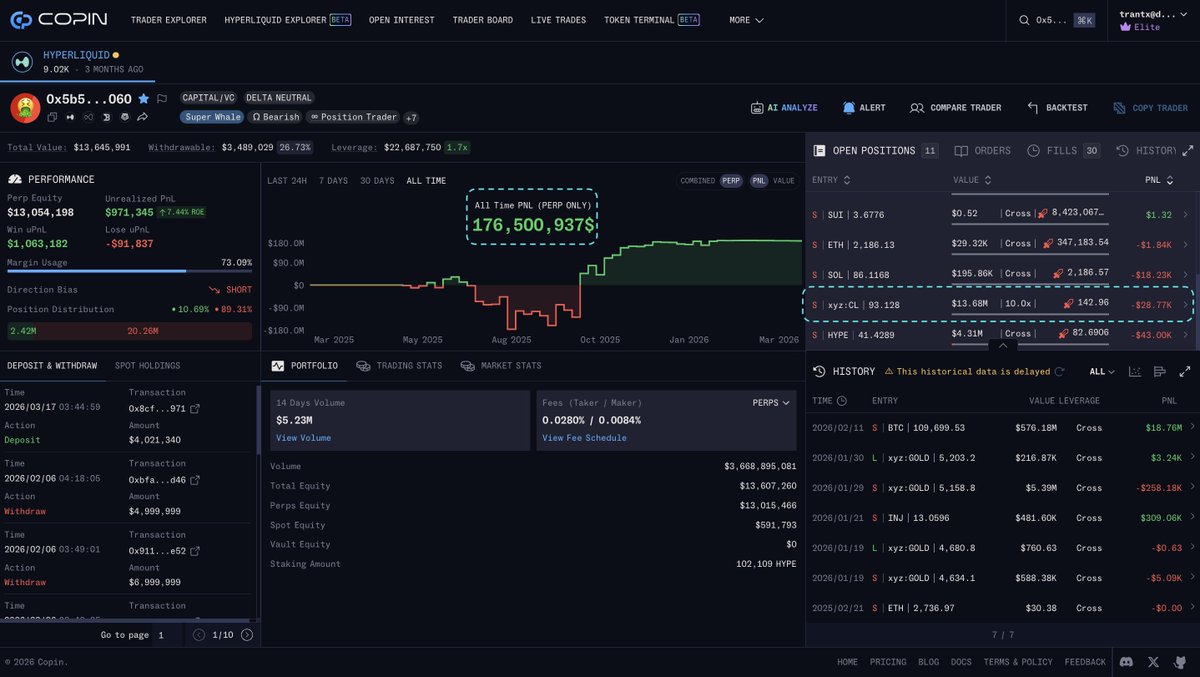The image size is (1200, 677).
Task: Switch to the Fills tab
Action: [1064, 151]
